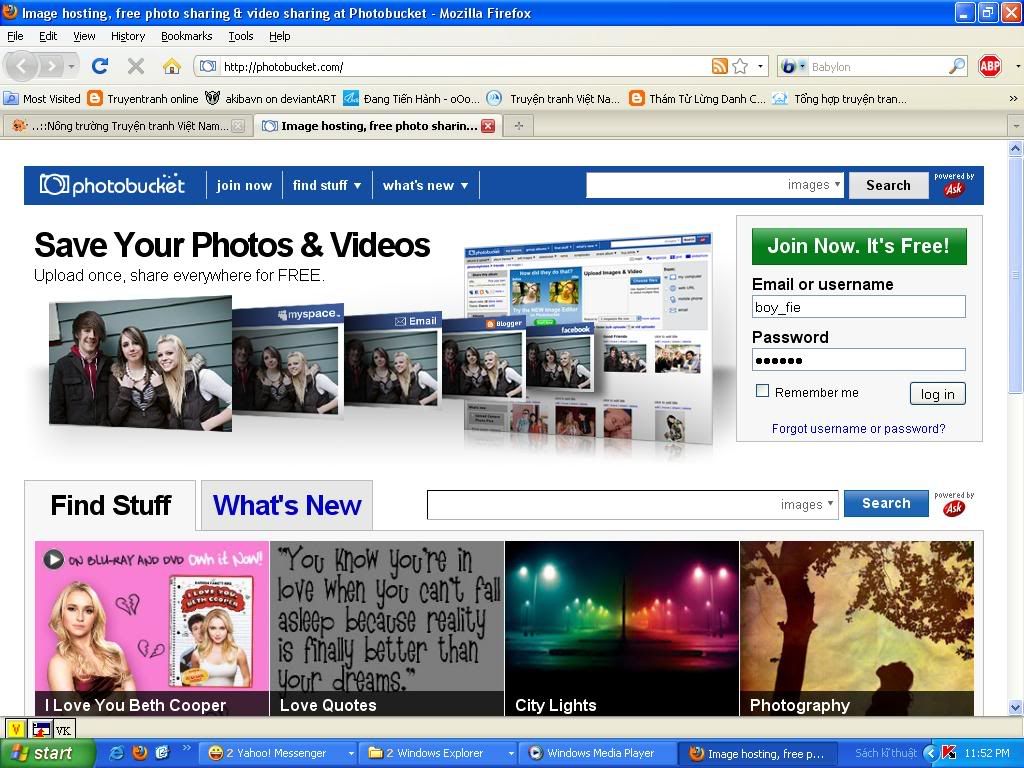The image size is (1024, 768).
Task: Click the header Search button
Action: tap(888, 185)
